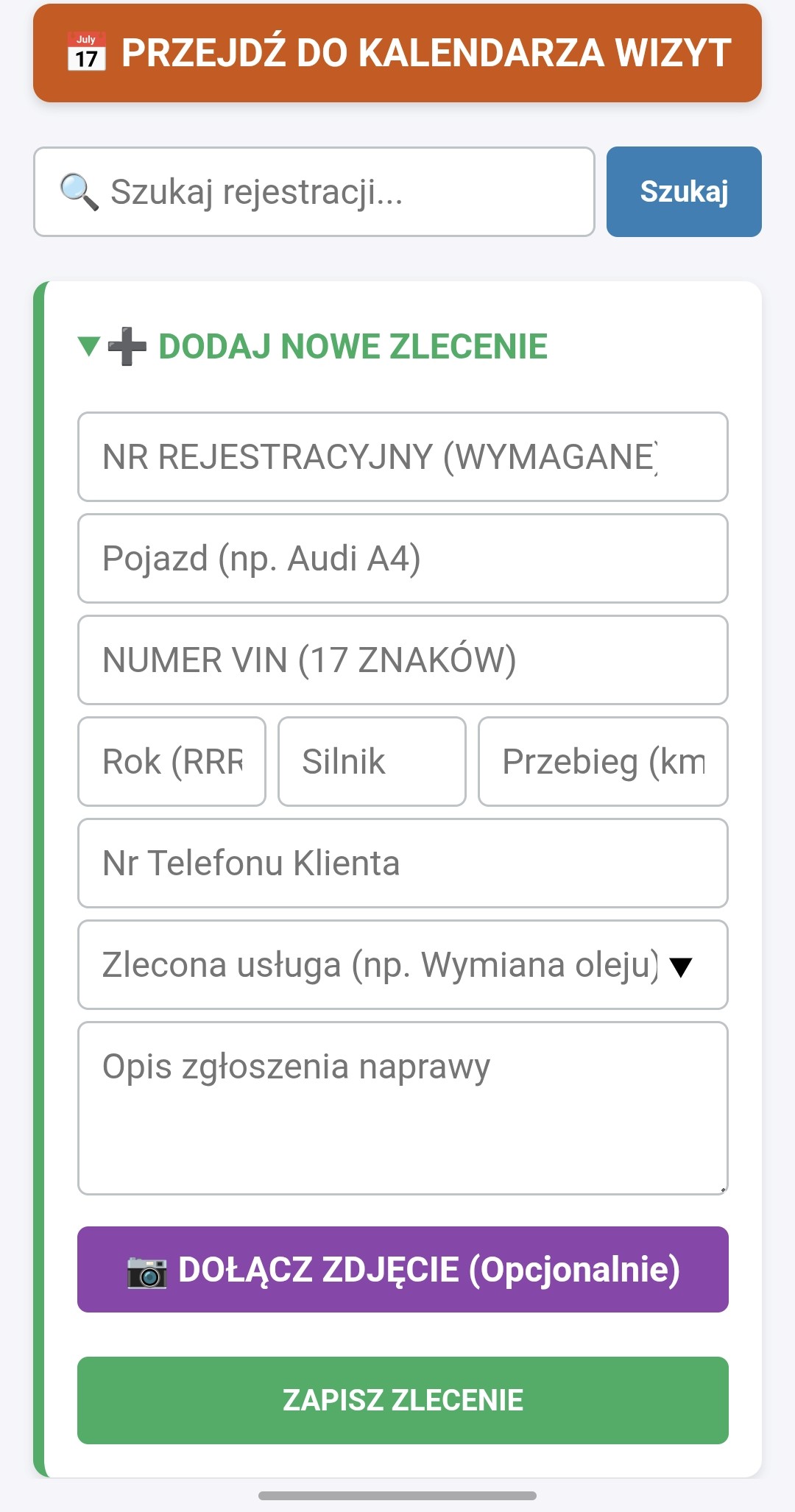Collapse the DODAJ NOWE ZLECENIE section triangle
The width and height of the screenshot is (795, 1512).
pos(89,346)
